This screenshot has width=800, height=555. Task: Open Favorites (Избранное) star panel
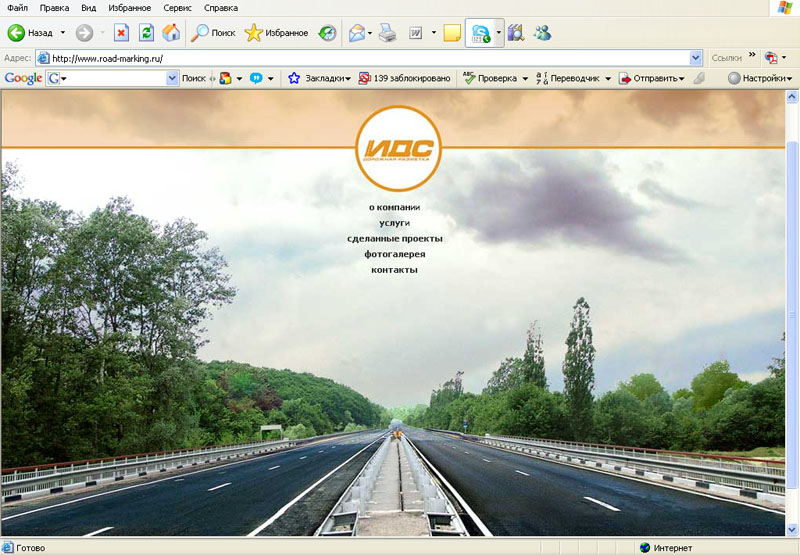tap(276, 33)
